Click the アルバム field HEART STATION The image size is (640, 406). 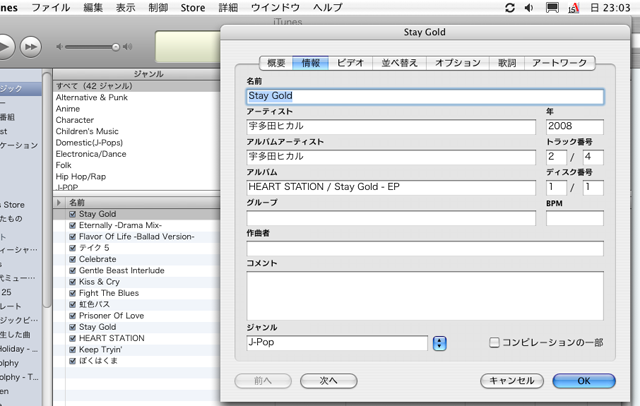coord(391,188)
